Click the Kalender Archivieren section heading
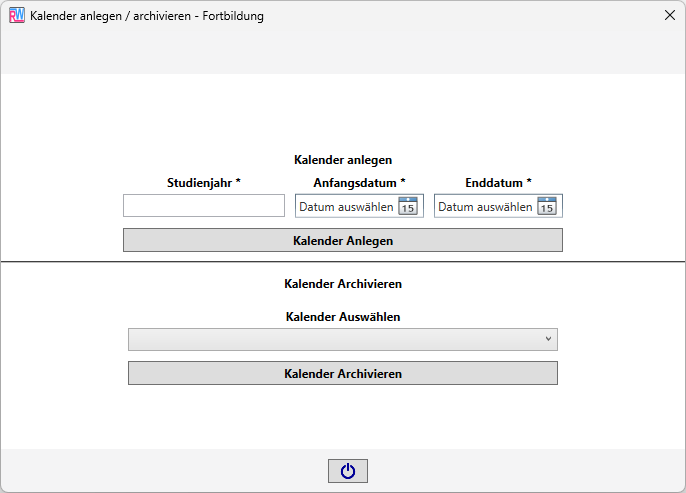The image size is (686, 493). tap(343, 284)
